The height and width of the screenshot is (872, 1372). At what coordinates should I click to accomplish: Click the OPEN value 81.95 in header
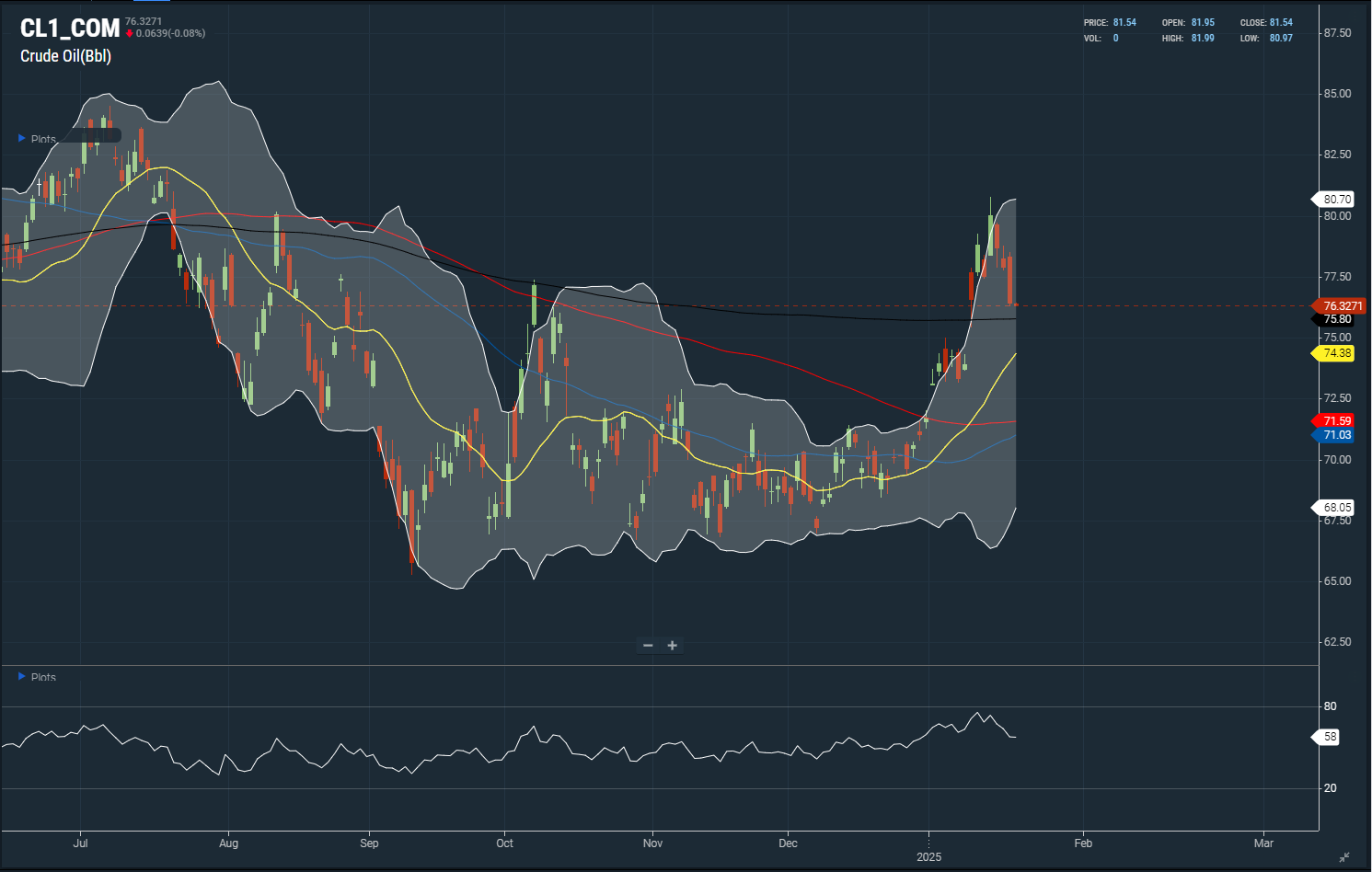(1203, 23)
